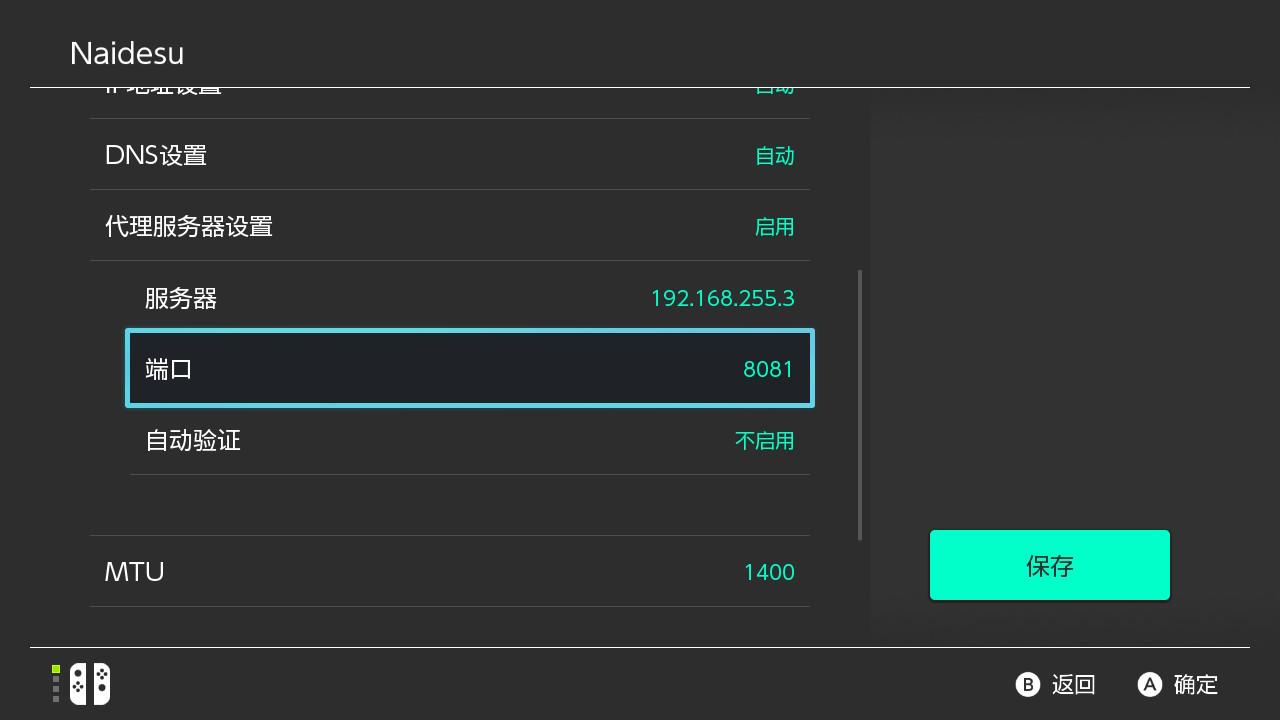The height and width of the screenshot is (720, 1280).
Task: Select the highlighted 端口 port row
Action: pyautogui.click(x=169, y=369)
